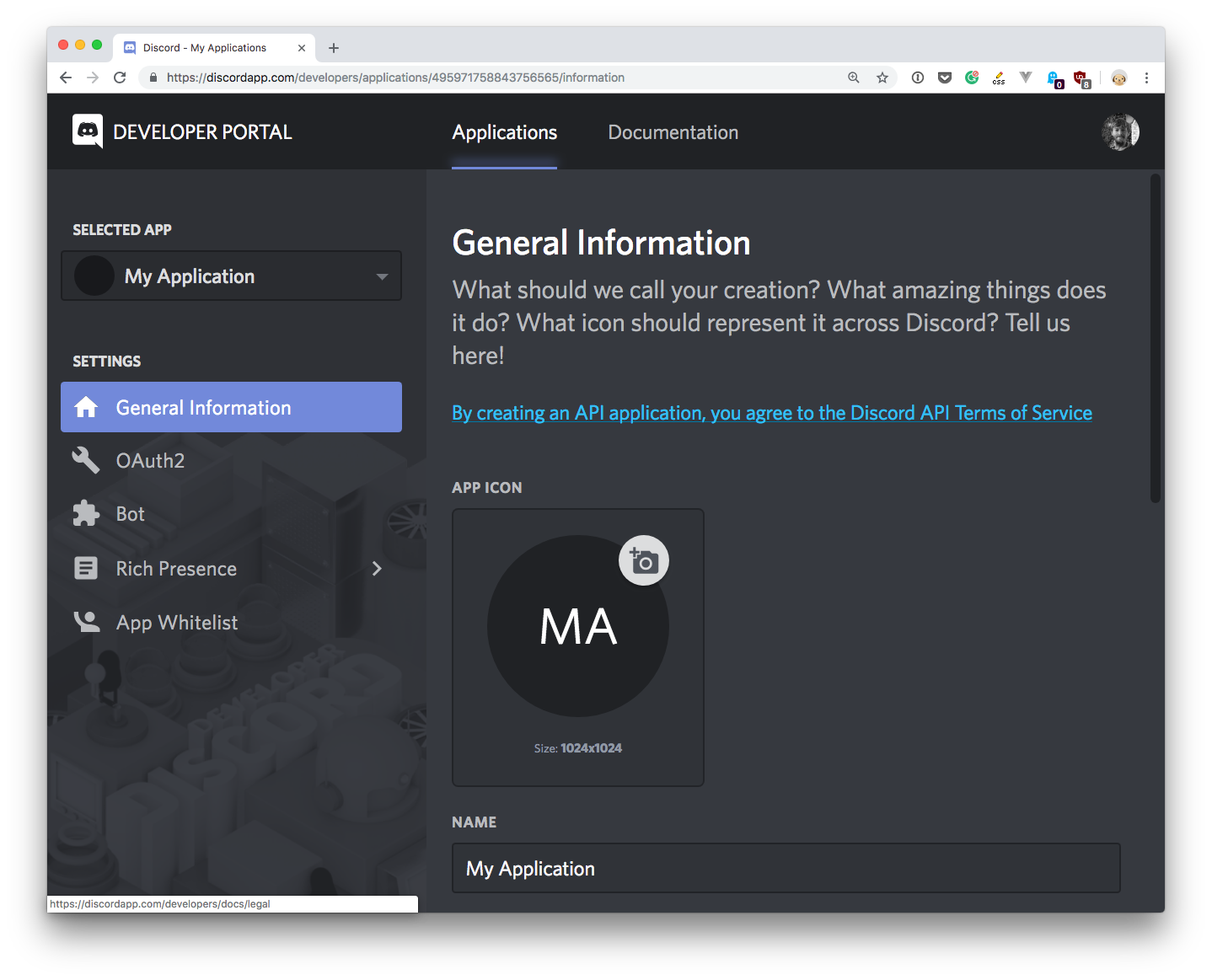The image size is (1212, 980).
Task: Bookmark this page with the star icon
Action: (882, 78)
